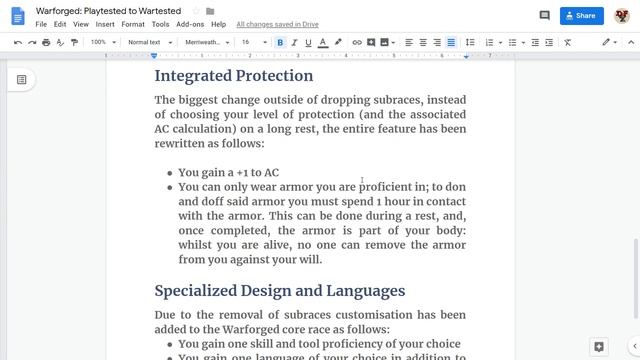The width and height of the screenshot is (640, 360).
Task: Click the Specialized Design and Languages heading
Action: pos(280,291)
